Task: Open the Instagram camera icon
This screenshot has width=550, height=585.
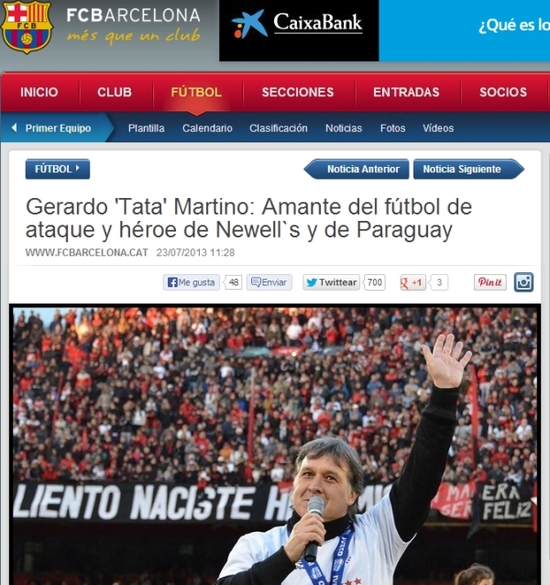Action: pos(524,282)
